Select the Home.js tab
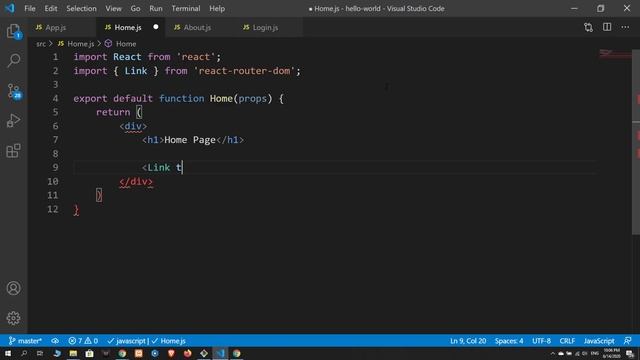 click(x=128, y=27)
